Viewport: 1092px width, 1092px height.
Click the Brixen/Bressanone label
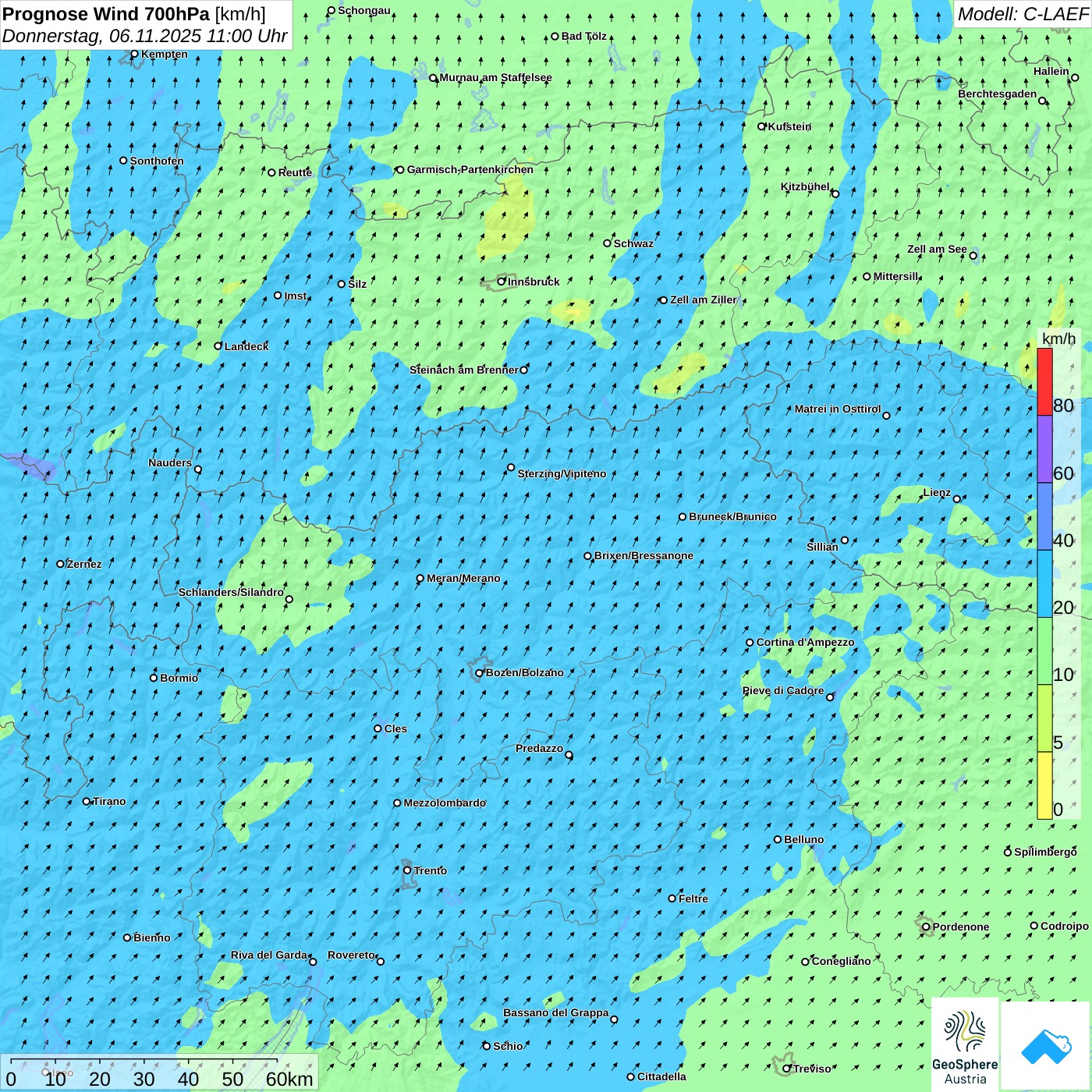(643, 555)
